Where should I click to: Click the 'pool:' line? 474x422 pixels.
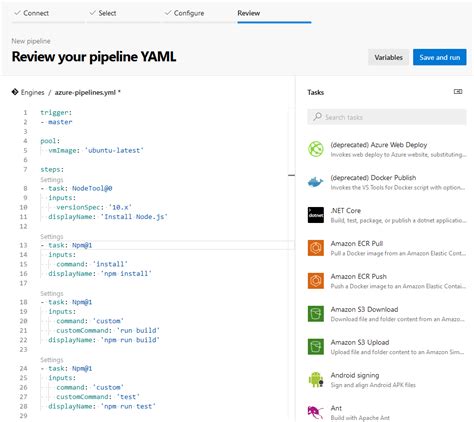tap(50, 141)
